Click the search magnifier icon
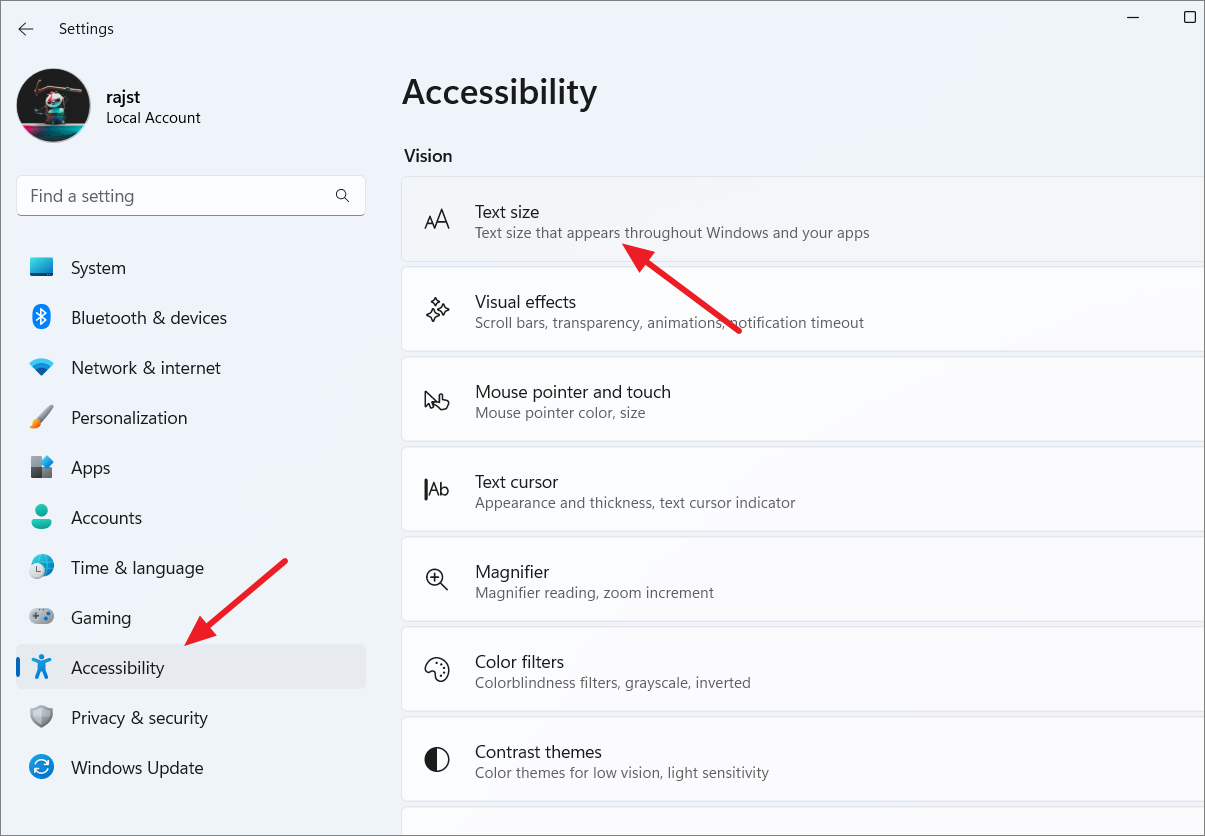 click(x=342, y=196)
